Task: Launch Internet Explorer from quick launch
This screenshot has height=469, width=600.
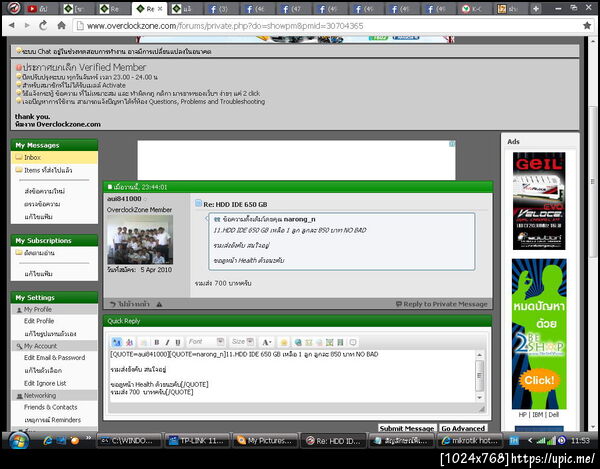Action: pos(48,441)
